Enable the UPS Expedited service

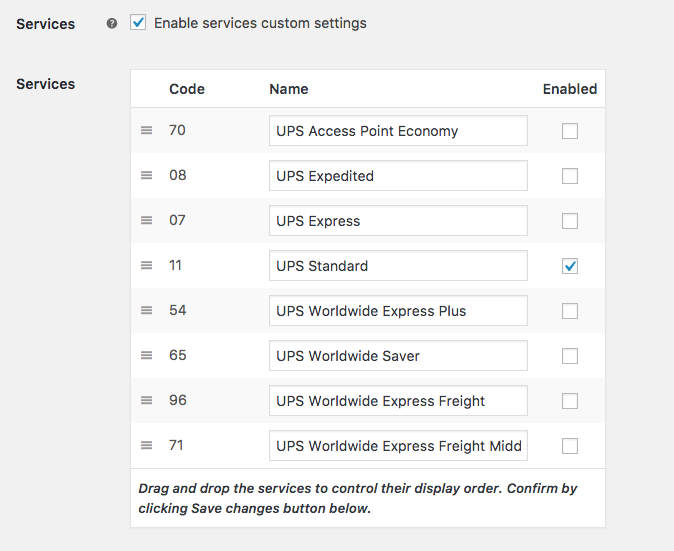click(x=570, y=176)
